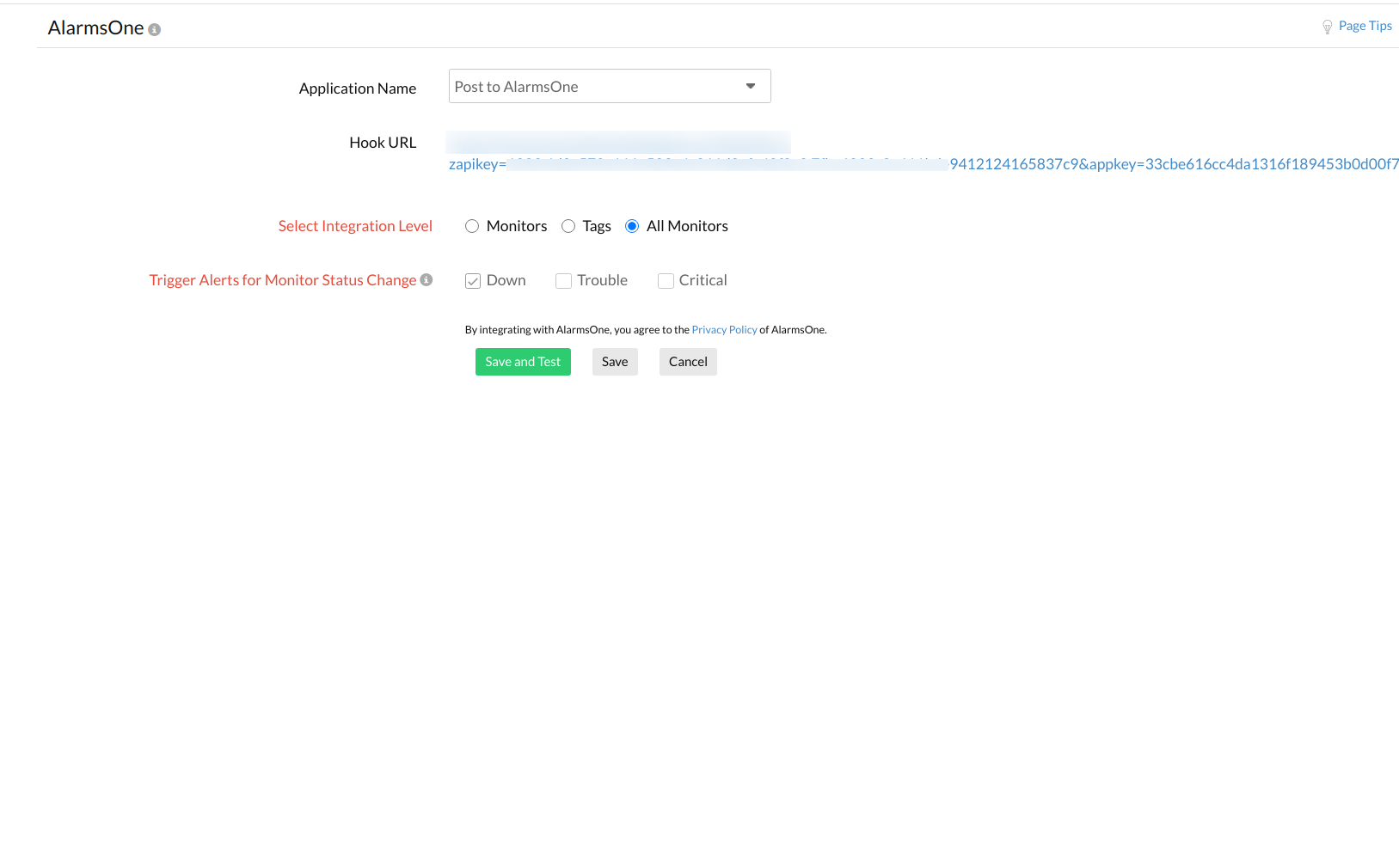Click the Page Tips light bulb icon
The image size is (1399, 868).
coord(1327,27)
